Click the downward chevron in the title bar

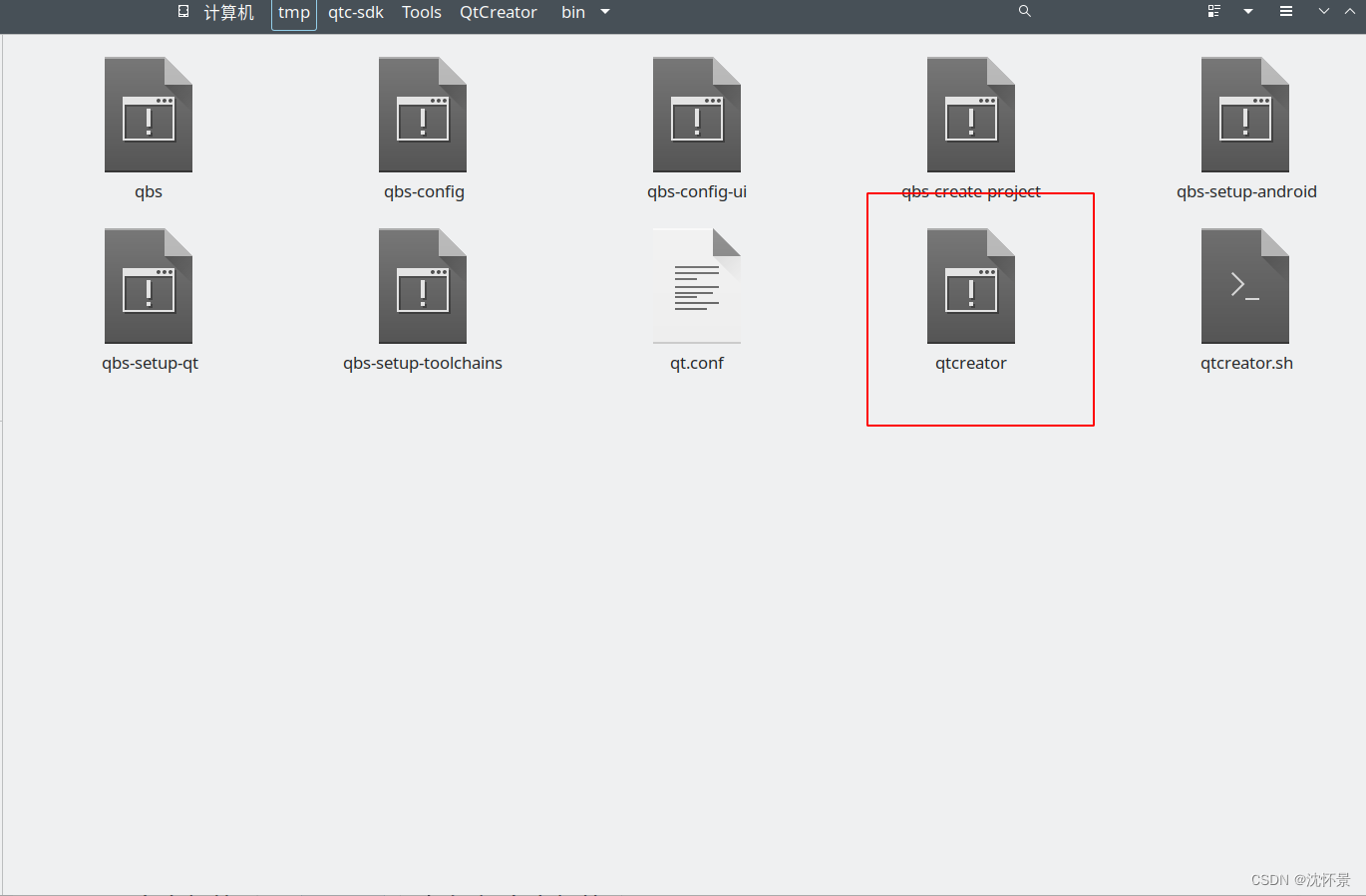[1324, 11]
